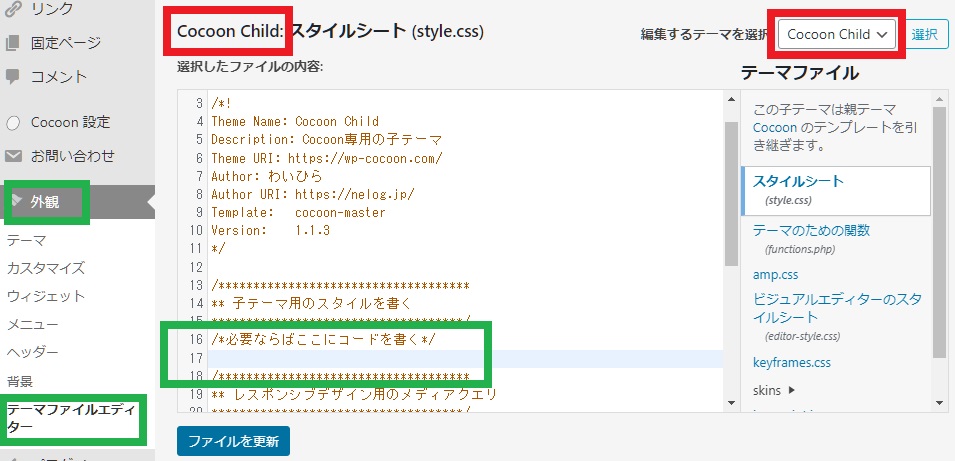Place cursor on empty line 17
The image size is (955, 461).
click(x=467, y=359)
